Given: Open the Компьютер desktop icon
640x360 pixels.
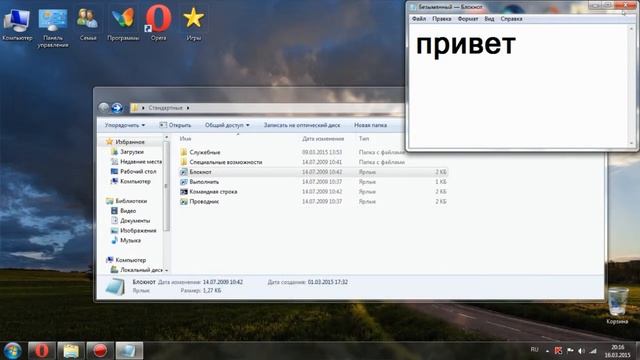Looking at the screenshot, I should 17,24.
